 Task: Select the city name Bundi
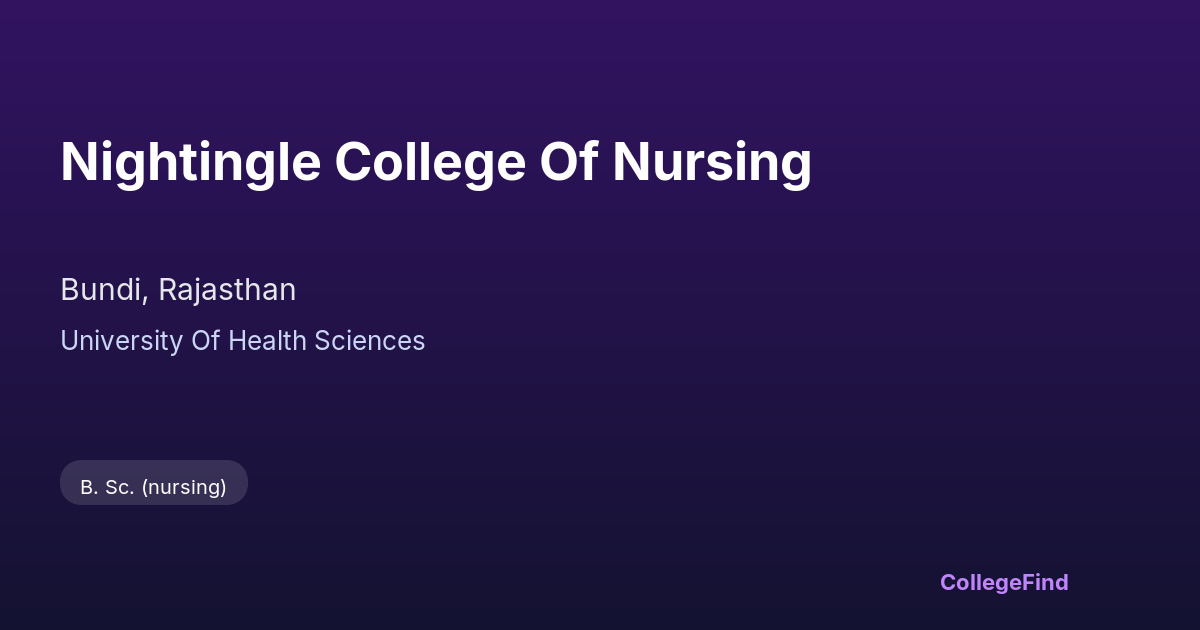(x=102, y=290)
